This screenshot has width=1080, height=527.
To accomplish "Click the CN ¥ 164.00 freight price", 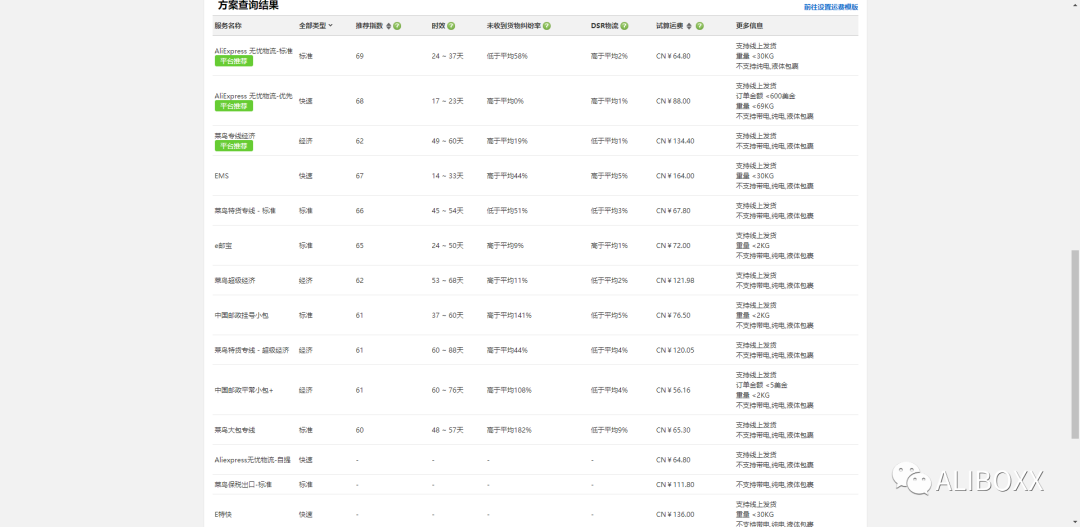I will [675, 176].
